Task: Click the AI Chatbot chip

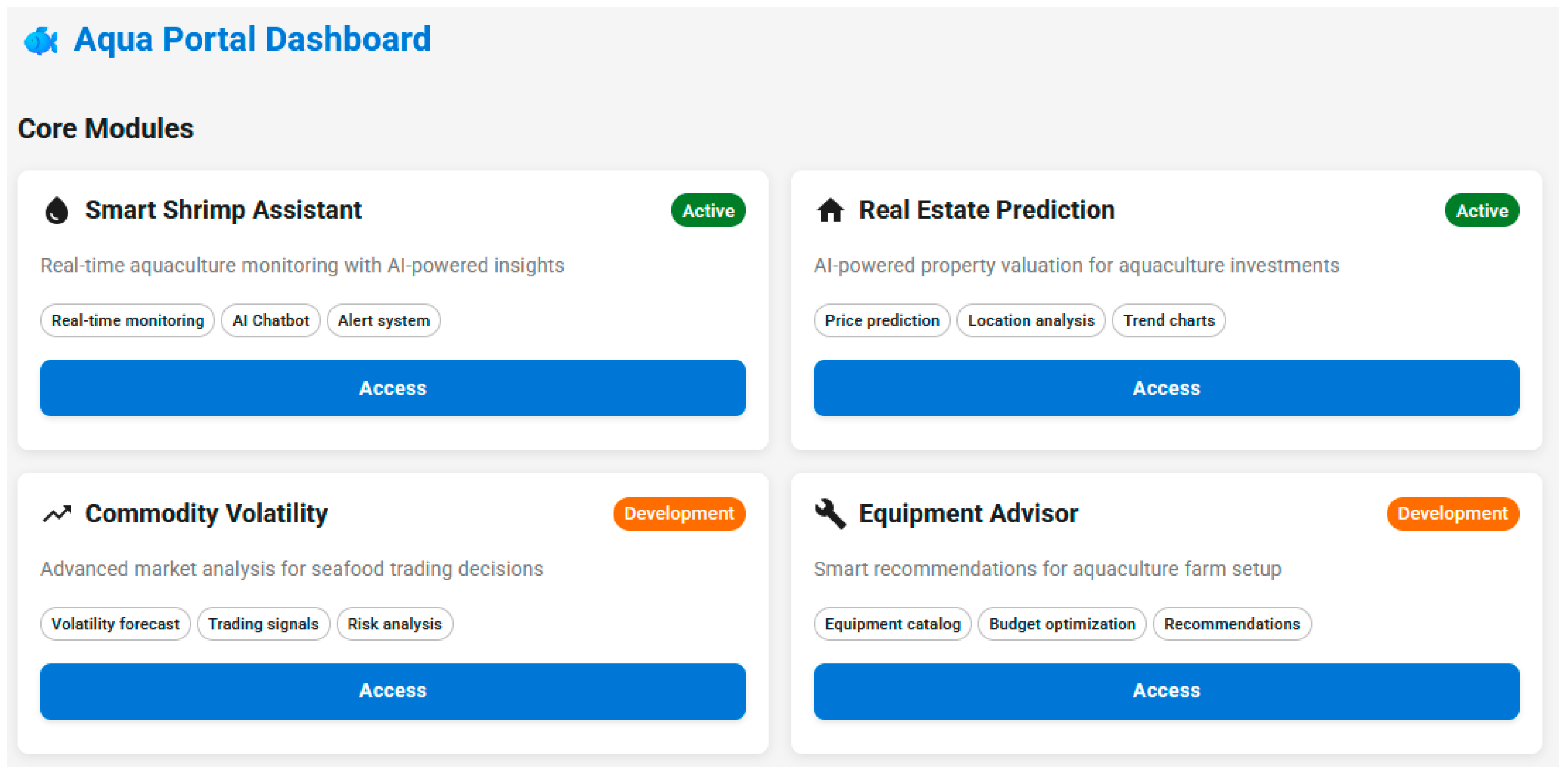Action: (270, 320)
